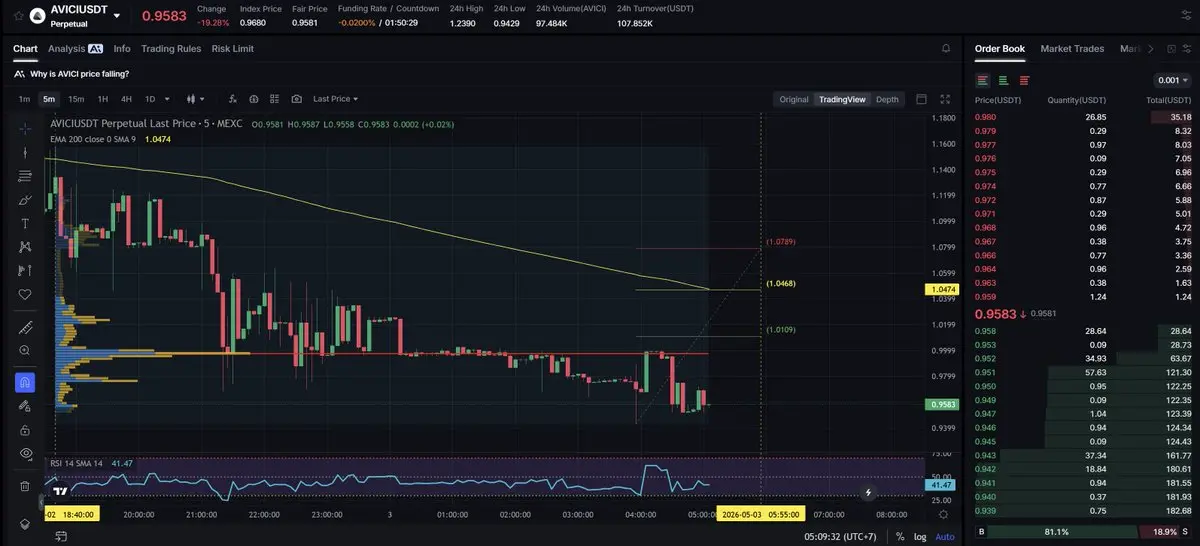Open the compare symbol icon in toolbar

[x=254, y=99]
